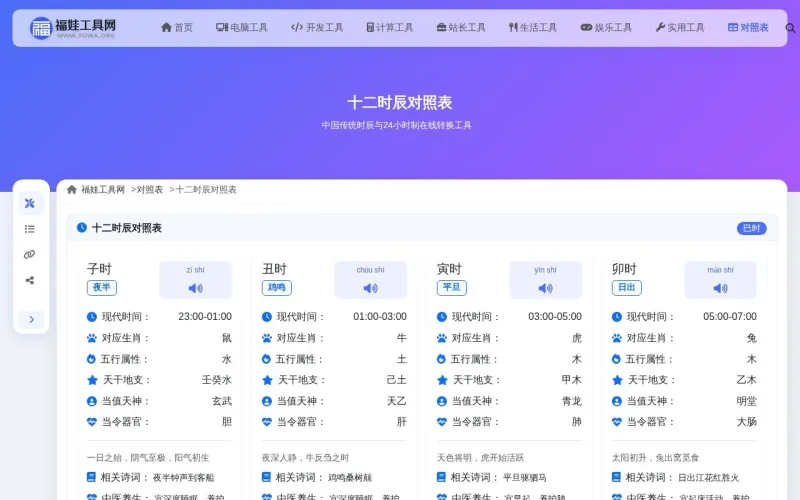
Task: Click the poem text 日出江花红胜火
Action: tap(708, 478)
